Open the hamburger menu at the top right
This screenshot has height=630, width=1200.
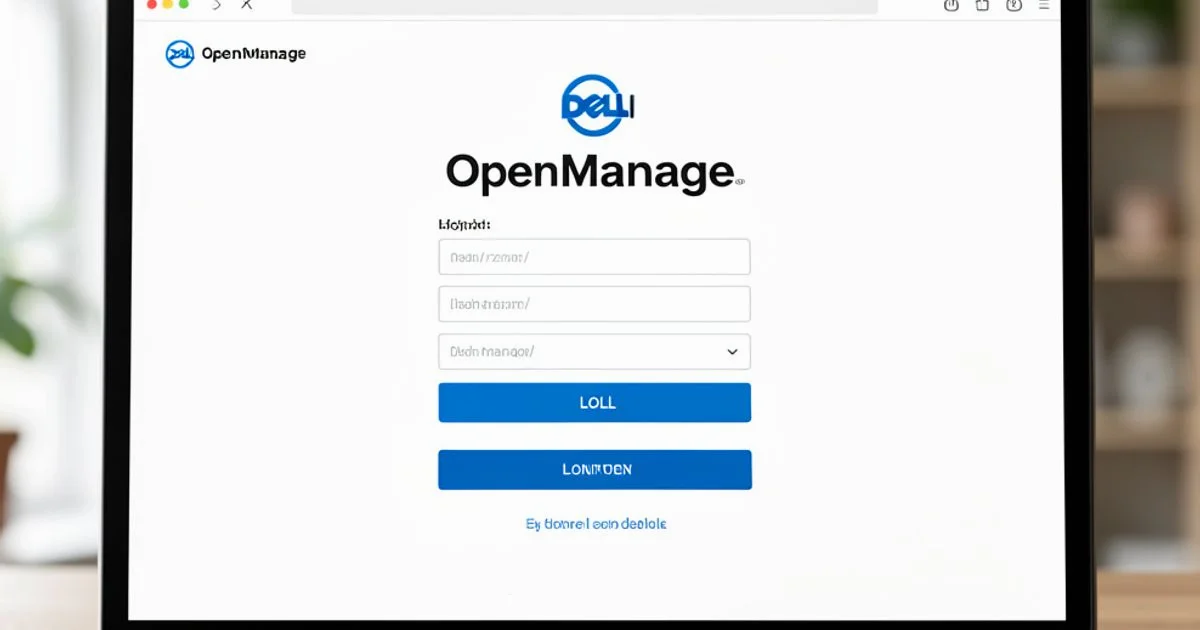[1043, 5]
